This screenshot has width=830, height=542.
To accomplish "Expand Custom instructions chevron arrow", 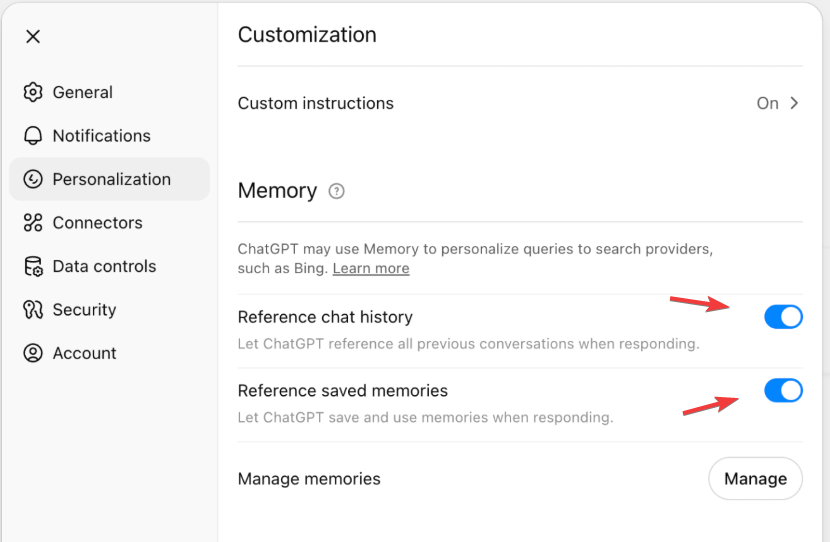I will [795, 103].
